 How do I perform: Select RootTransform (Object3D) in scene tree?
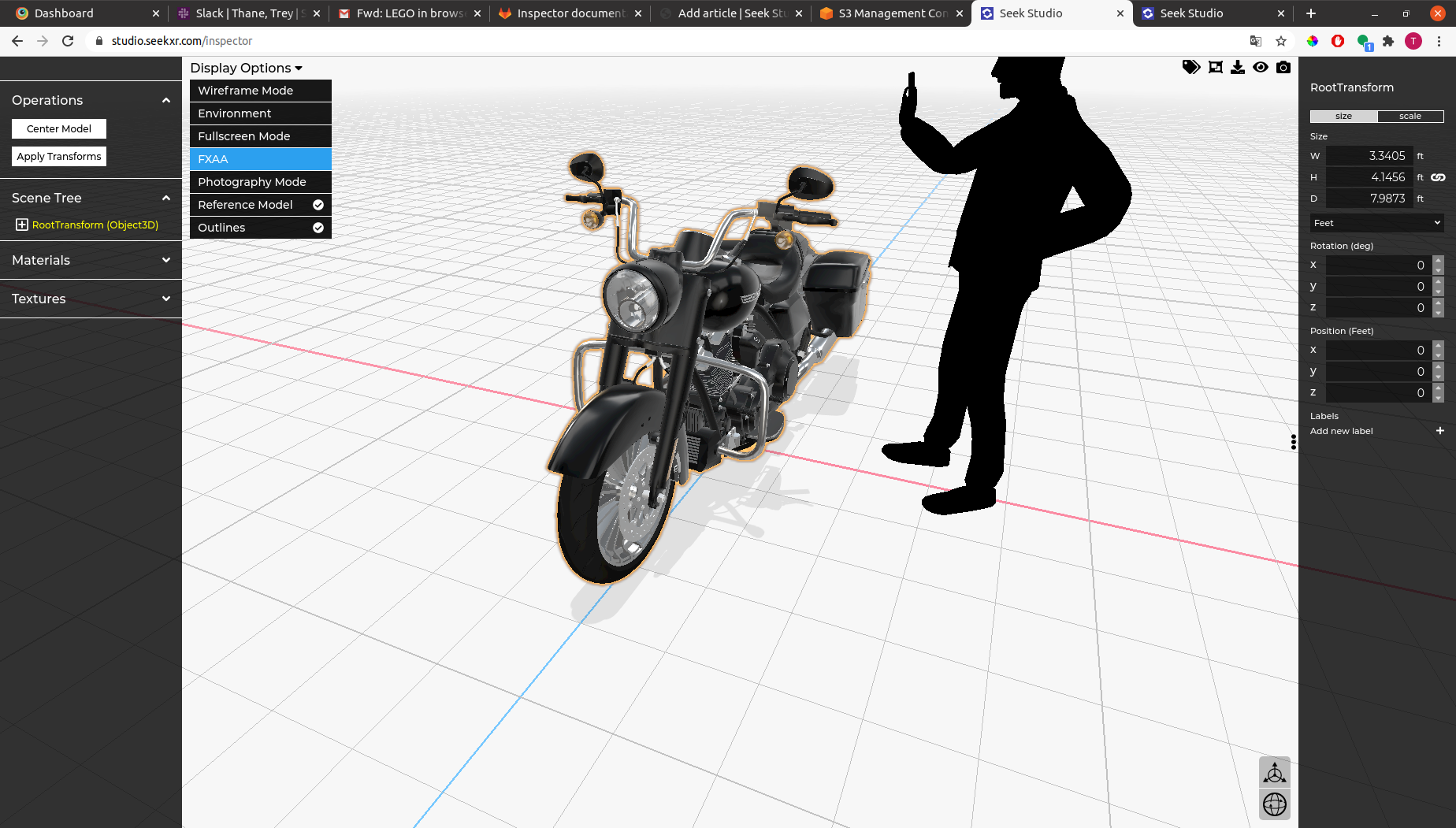click(x=95, y=225)
